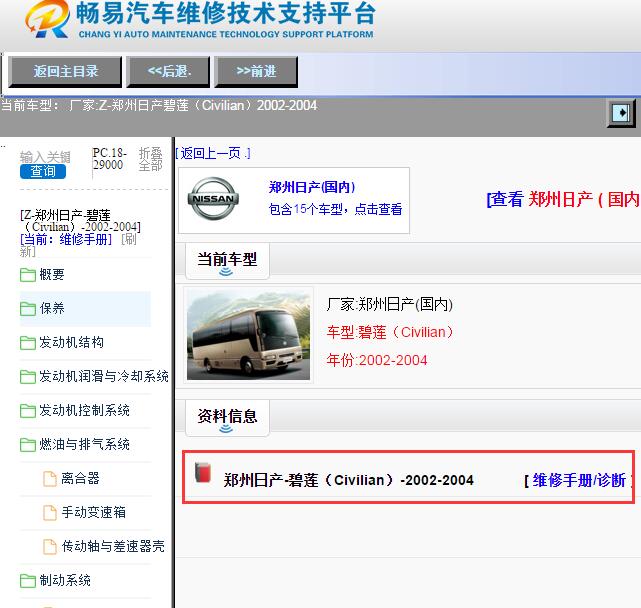641x608 pixels.
Task: Select the 资料信息 tab
Action: click(227, 417)
